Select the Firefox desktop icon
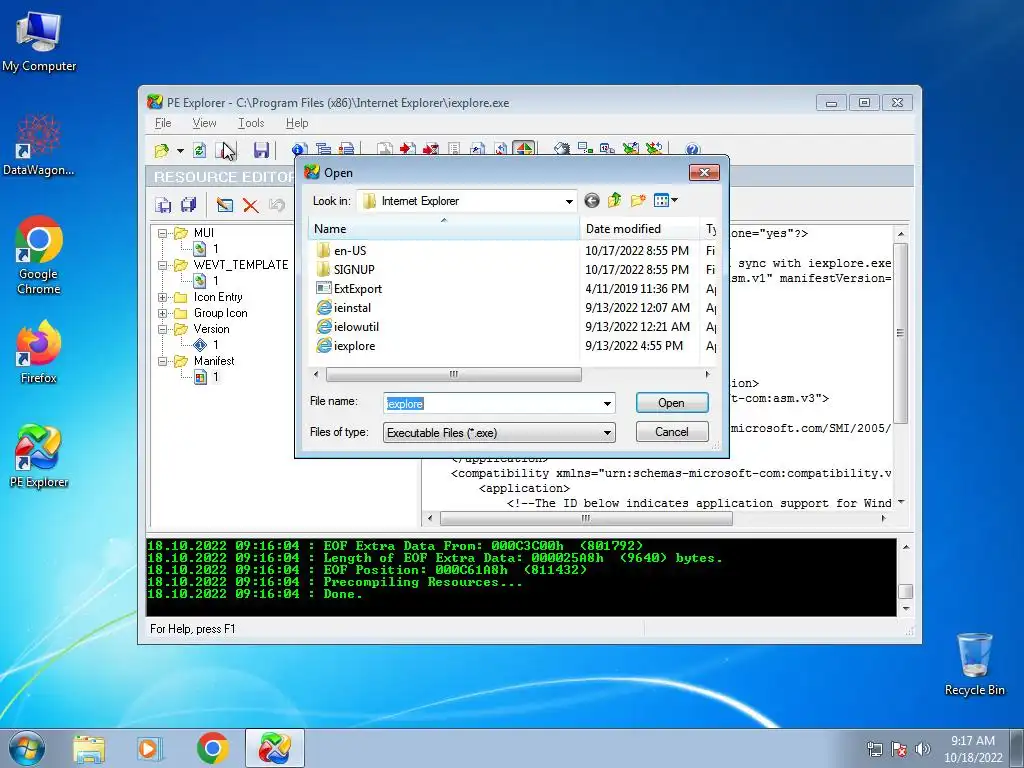The image size is (1024, 768). pos(39,351)
